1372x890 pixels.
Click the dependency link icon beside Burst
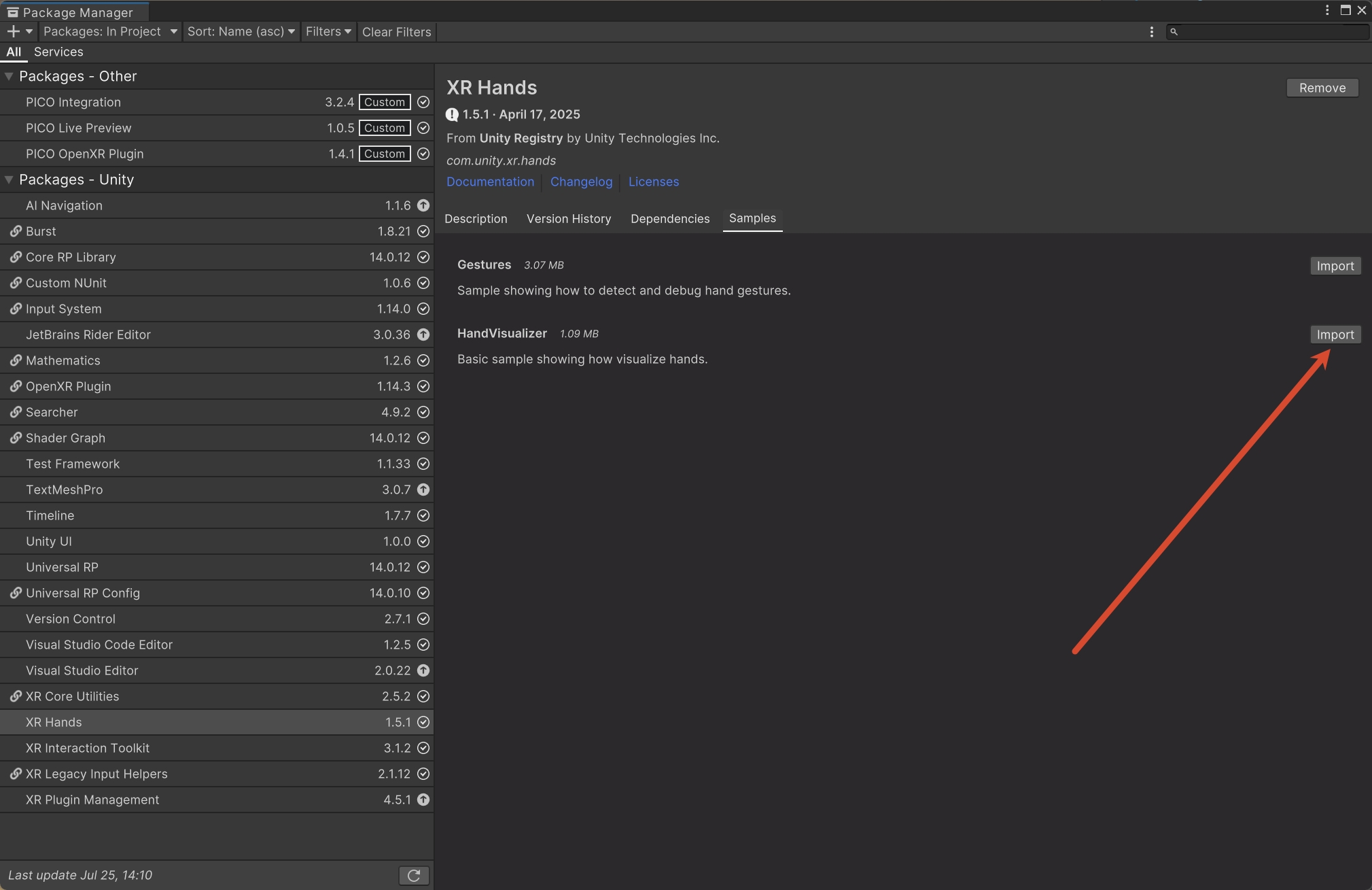(x=16, y=231)
